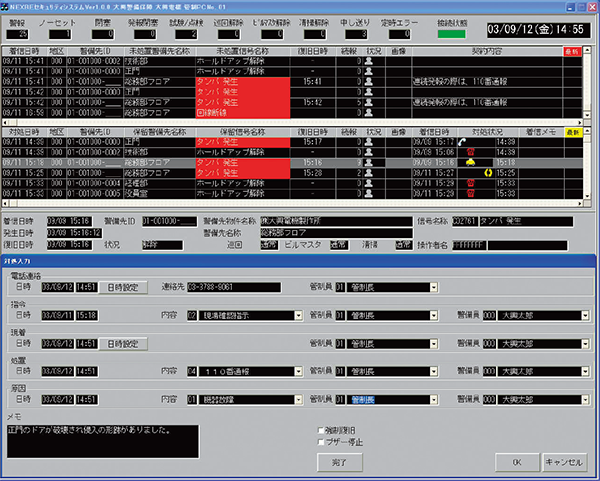The width and height of the screenshot is (600, 481).
Task: Click 定時エラー counter box
Action: 400,34
